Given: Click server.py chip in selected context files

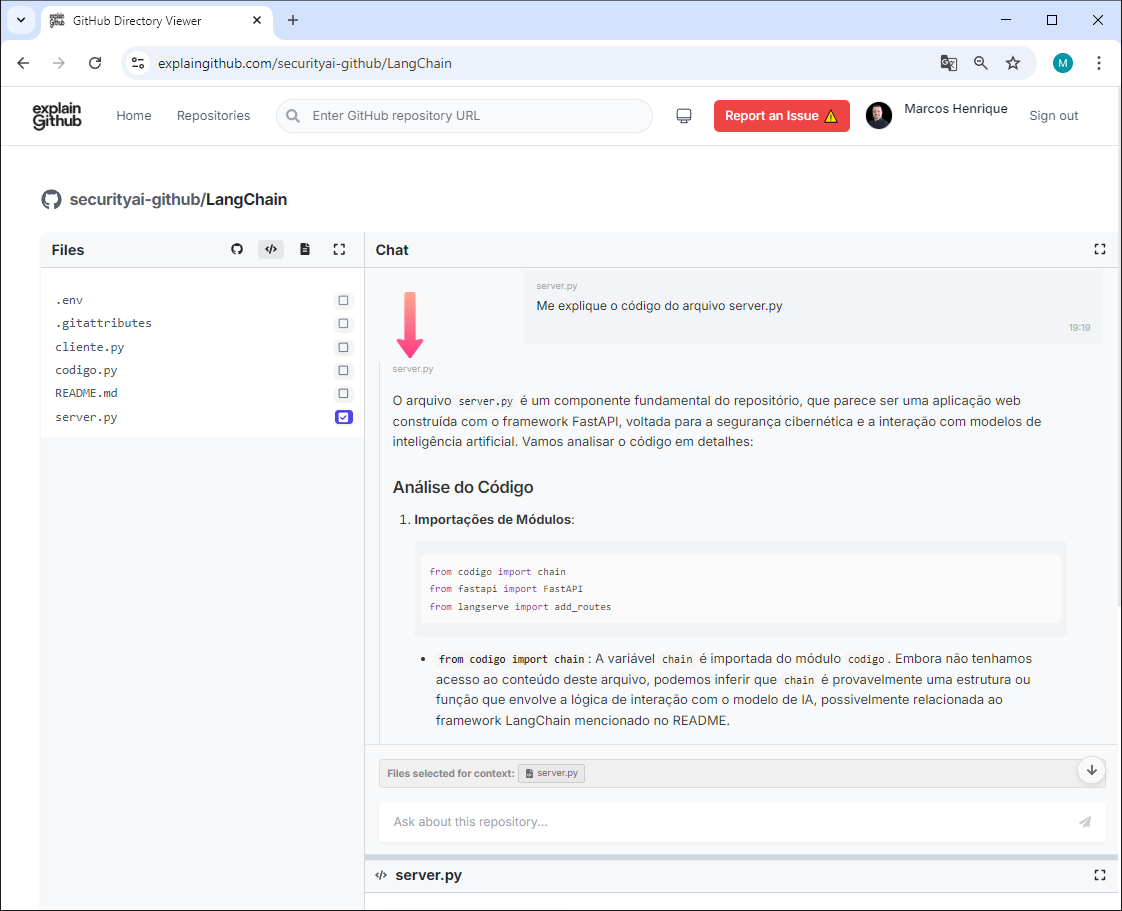Looking at the screenshot, I should (551, 773).
